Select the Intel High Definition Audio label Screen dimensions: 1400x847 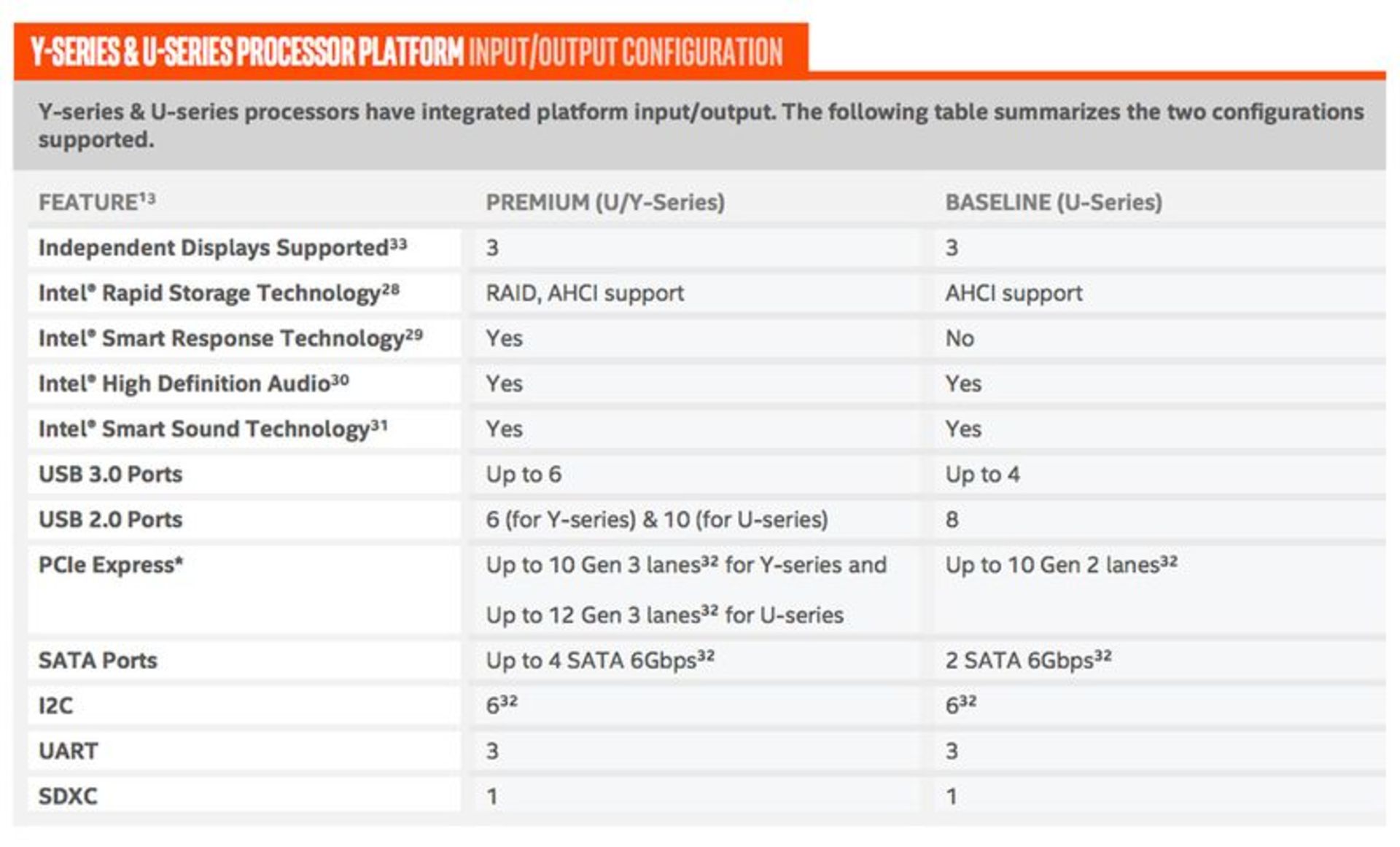(184, 383)
